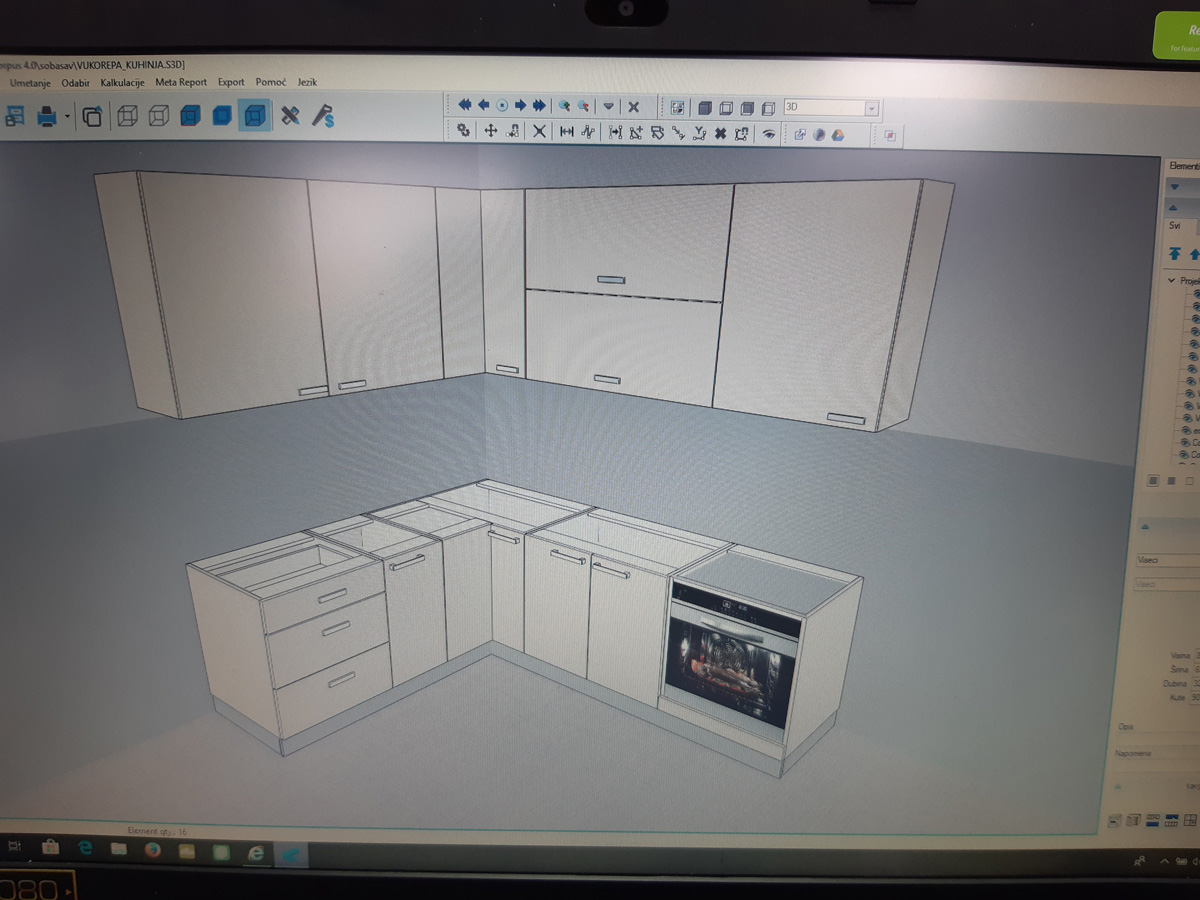Viewport: 1200px width, 900px height.
Task: Click the sphere render icon
Action: pos(819,135)
